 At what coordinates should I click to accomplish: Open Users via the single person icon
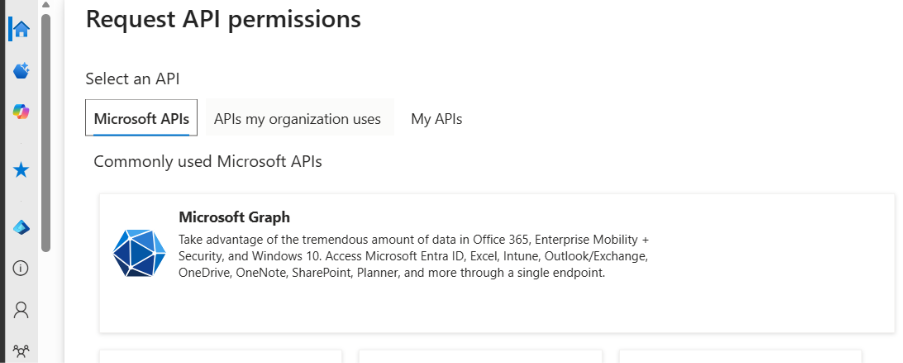coord(21,310)
